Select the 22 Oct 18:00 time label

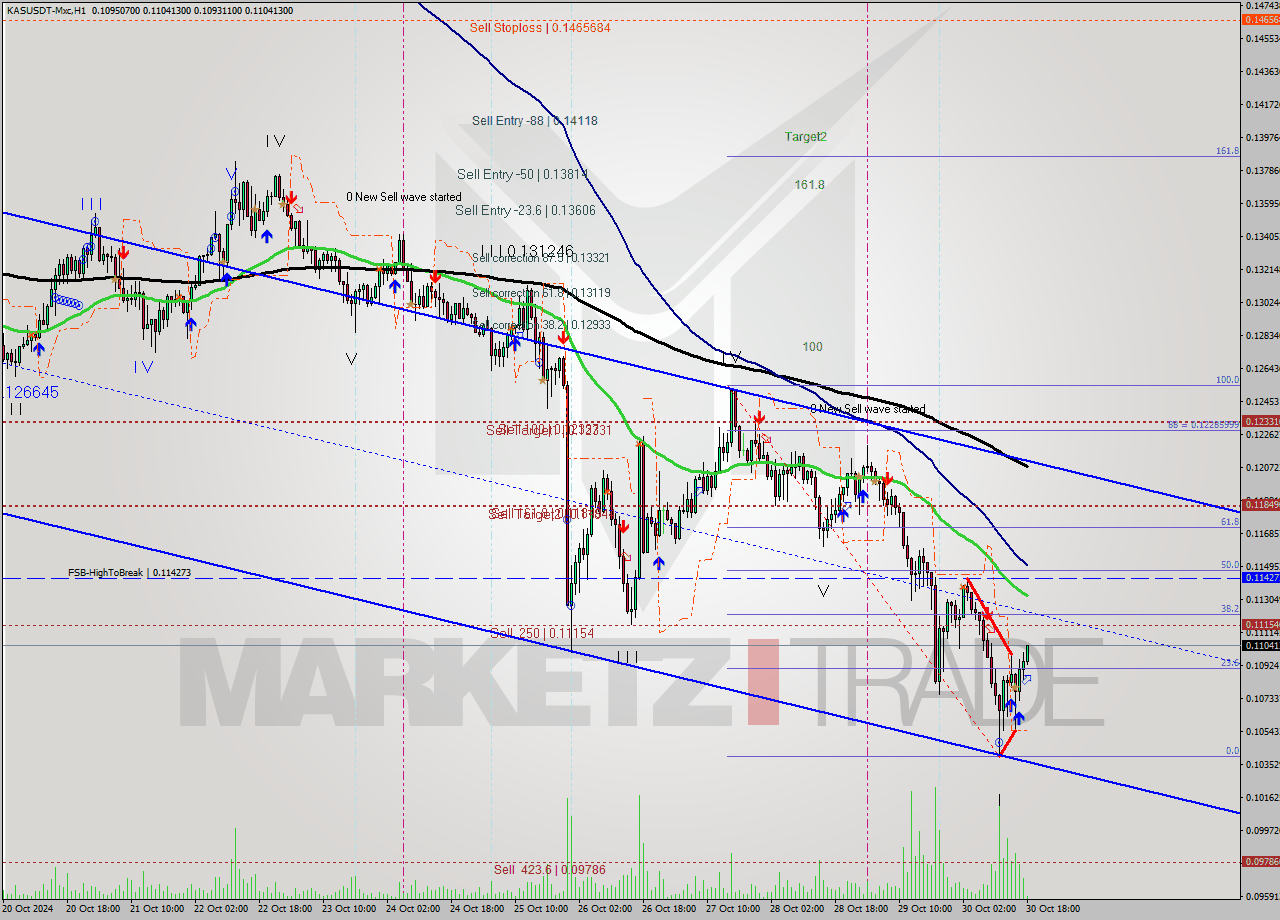point(286,908)
